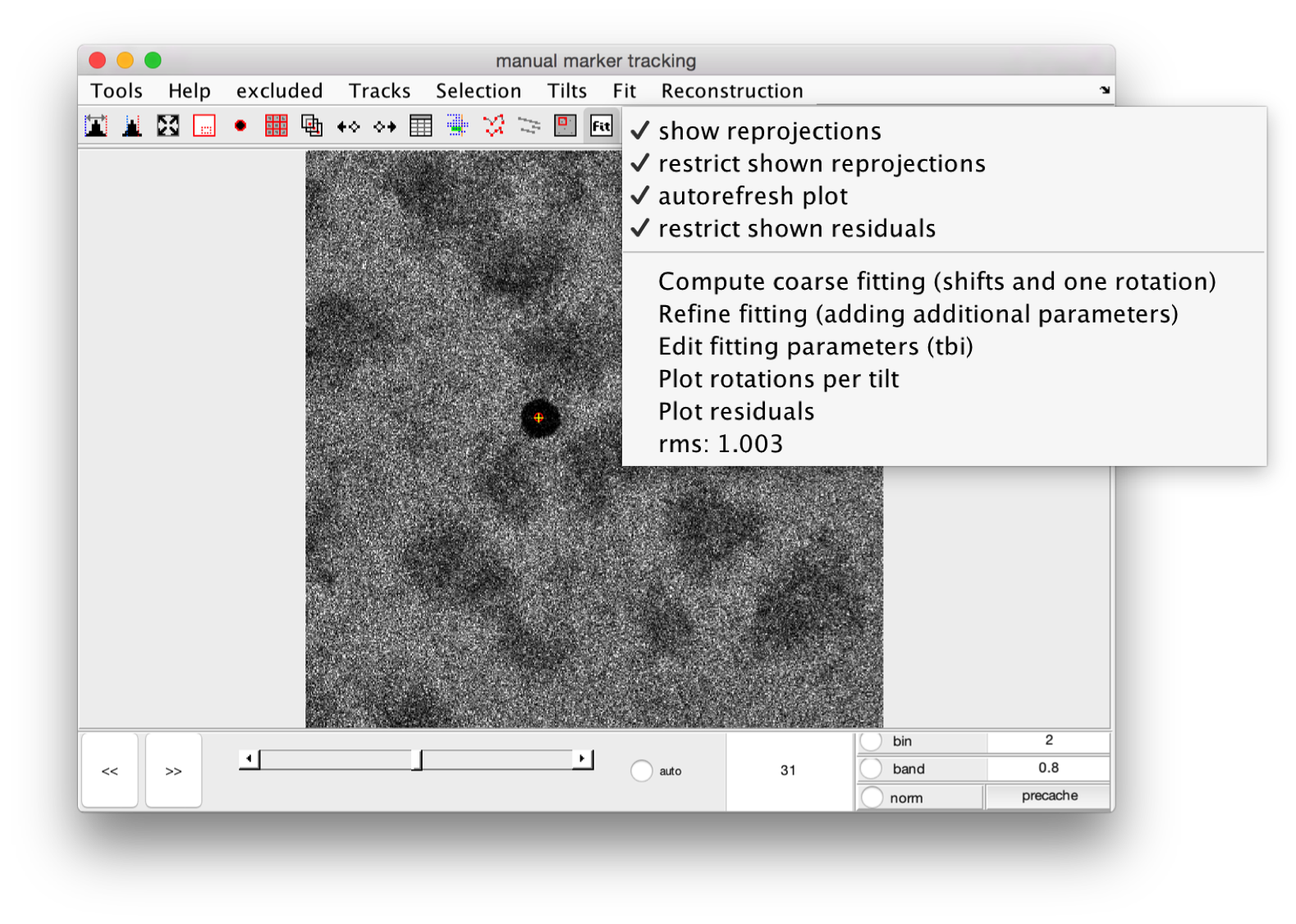Screen dimensions: 1296x924
Task: Disable 'restrict shown residuals' option
Action: [796, 229]
